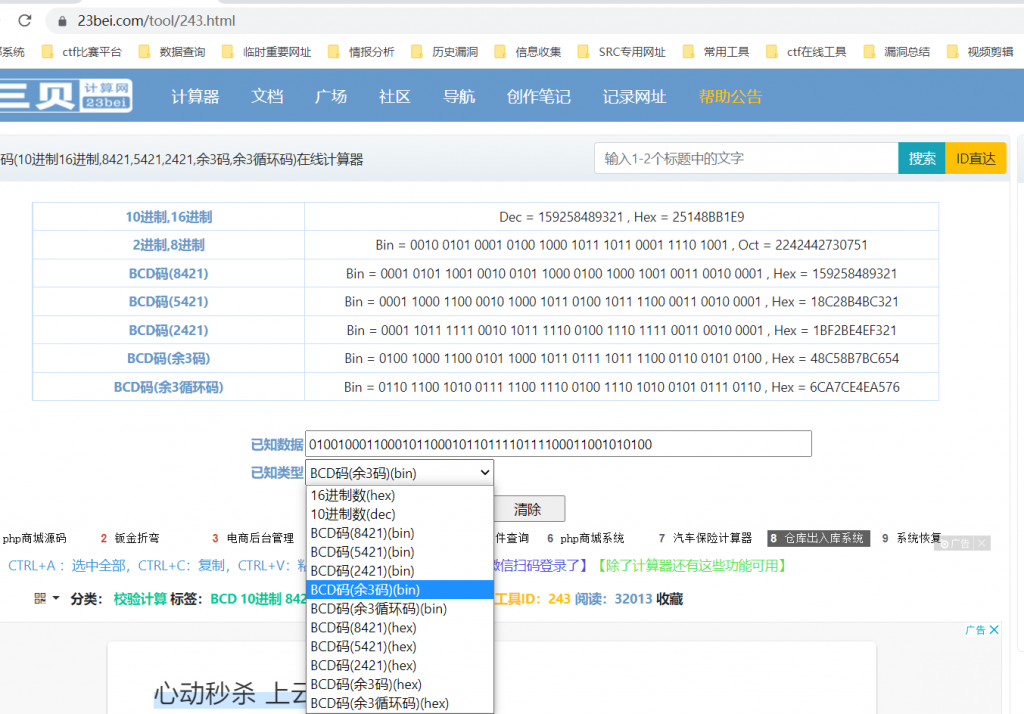The height and width of the screenshot is (714, 1024).
Task: Open the 历史漏洞 bookmark folder
Action: click(x=445, y=52)
